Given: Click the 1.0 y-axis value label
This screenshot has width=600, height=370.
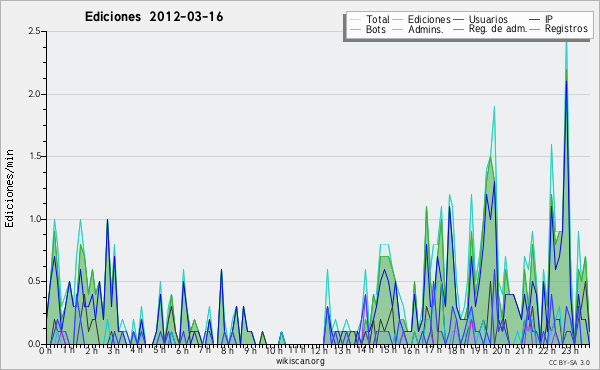Looking at the screenshot, I should pos(34,219).
